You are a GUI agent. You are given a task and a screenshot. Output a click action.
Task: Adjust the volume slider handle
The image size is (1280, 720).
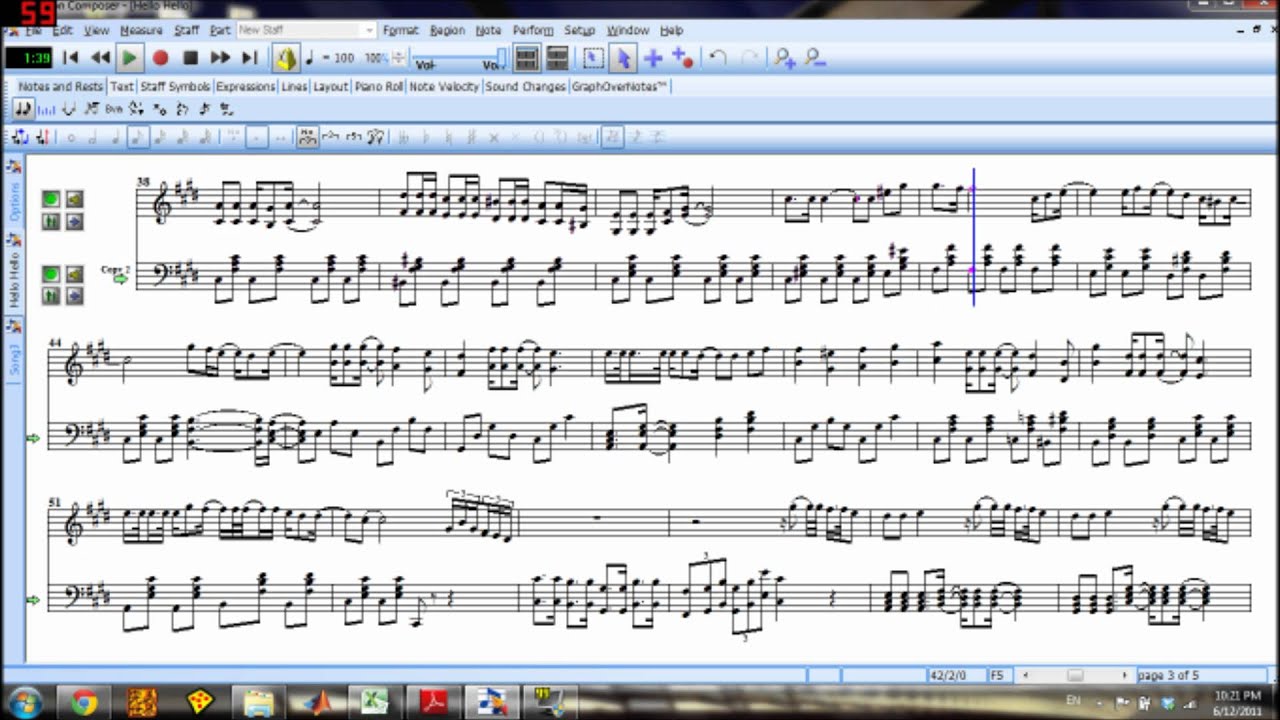click(x=500, y=58)
